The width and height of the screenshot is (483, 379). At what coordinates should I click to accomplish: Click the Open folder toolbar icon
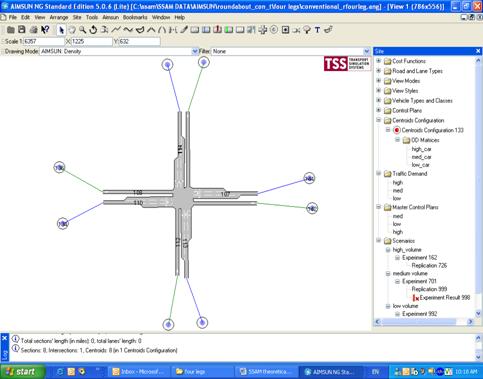click(x=11, y=30)
